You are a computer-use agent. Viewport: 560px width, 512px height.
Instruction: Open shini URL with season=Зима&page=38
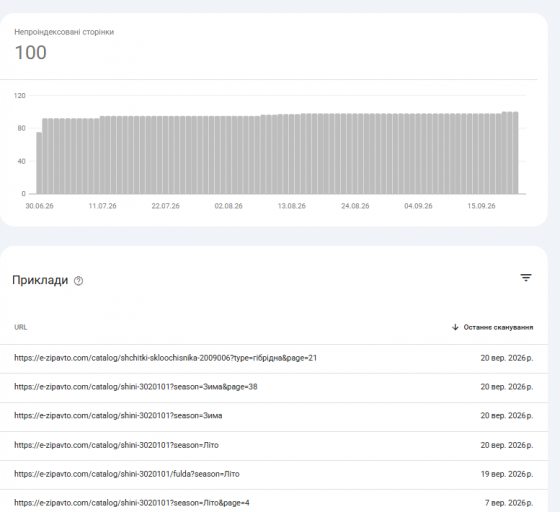pyautogui.click(x=136, y=387)
